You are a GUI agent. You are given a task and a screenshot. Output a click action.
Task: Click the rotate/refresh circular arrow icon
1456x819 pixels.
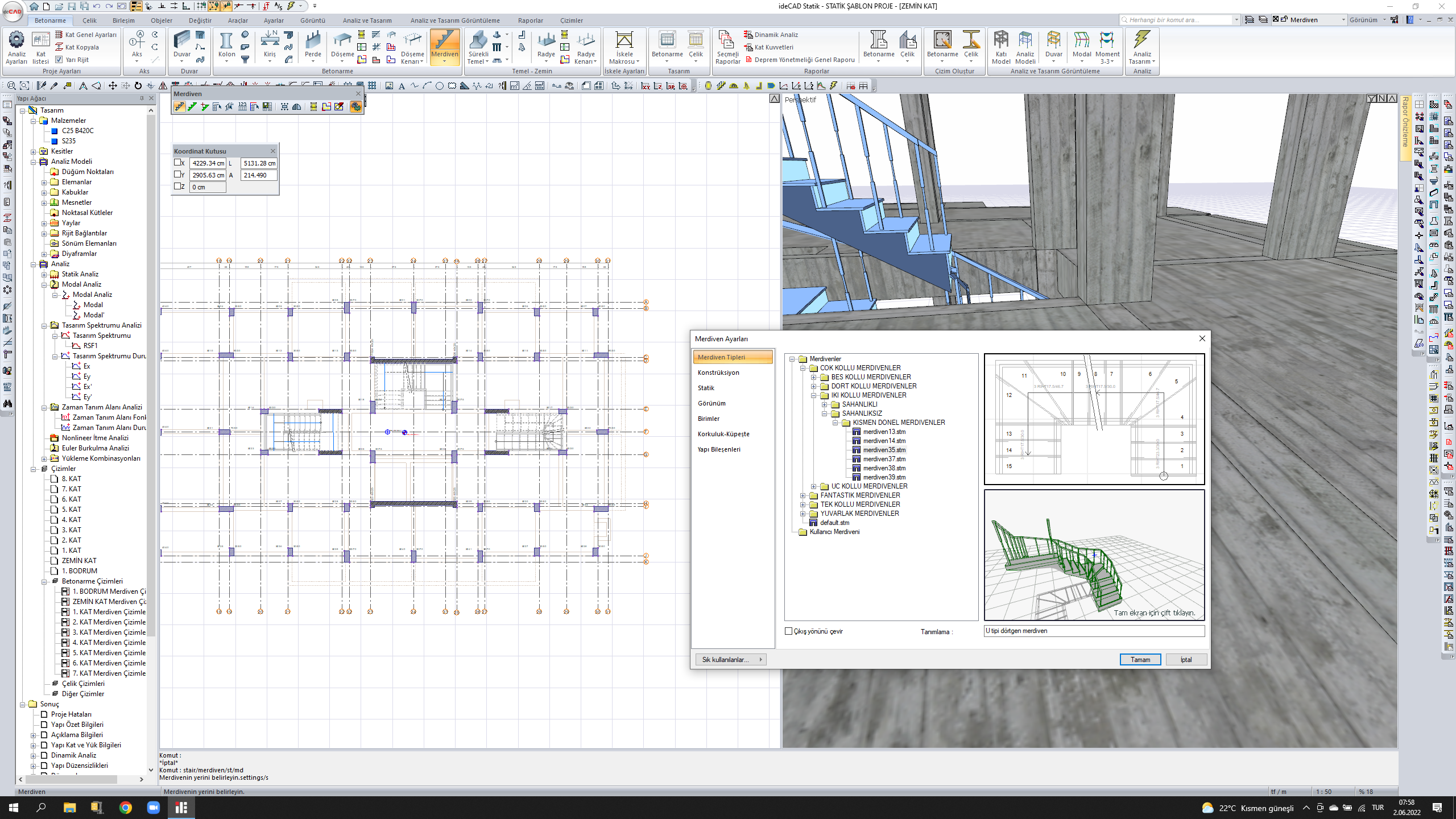point(138,86)
